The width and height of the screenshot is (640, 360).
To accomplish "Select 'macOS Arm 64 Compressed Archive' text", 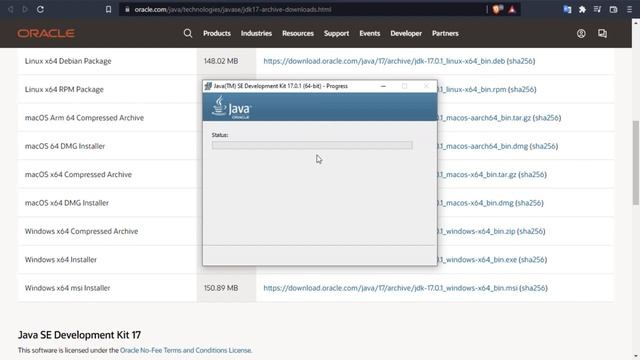I will pyautogui.click(x=84, y=118).
